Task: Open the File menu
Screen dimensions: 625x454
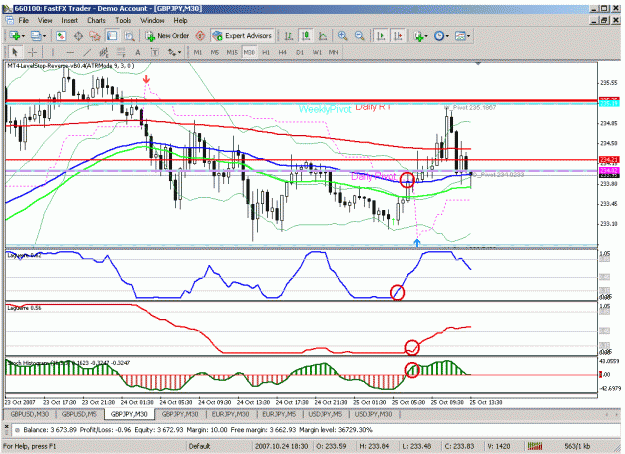Action: (x=24, y=20)
